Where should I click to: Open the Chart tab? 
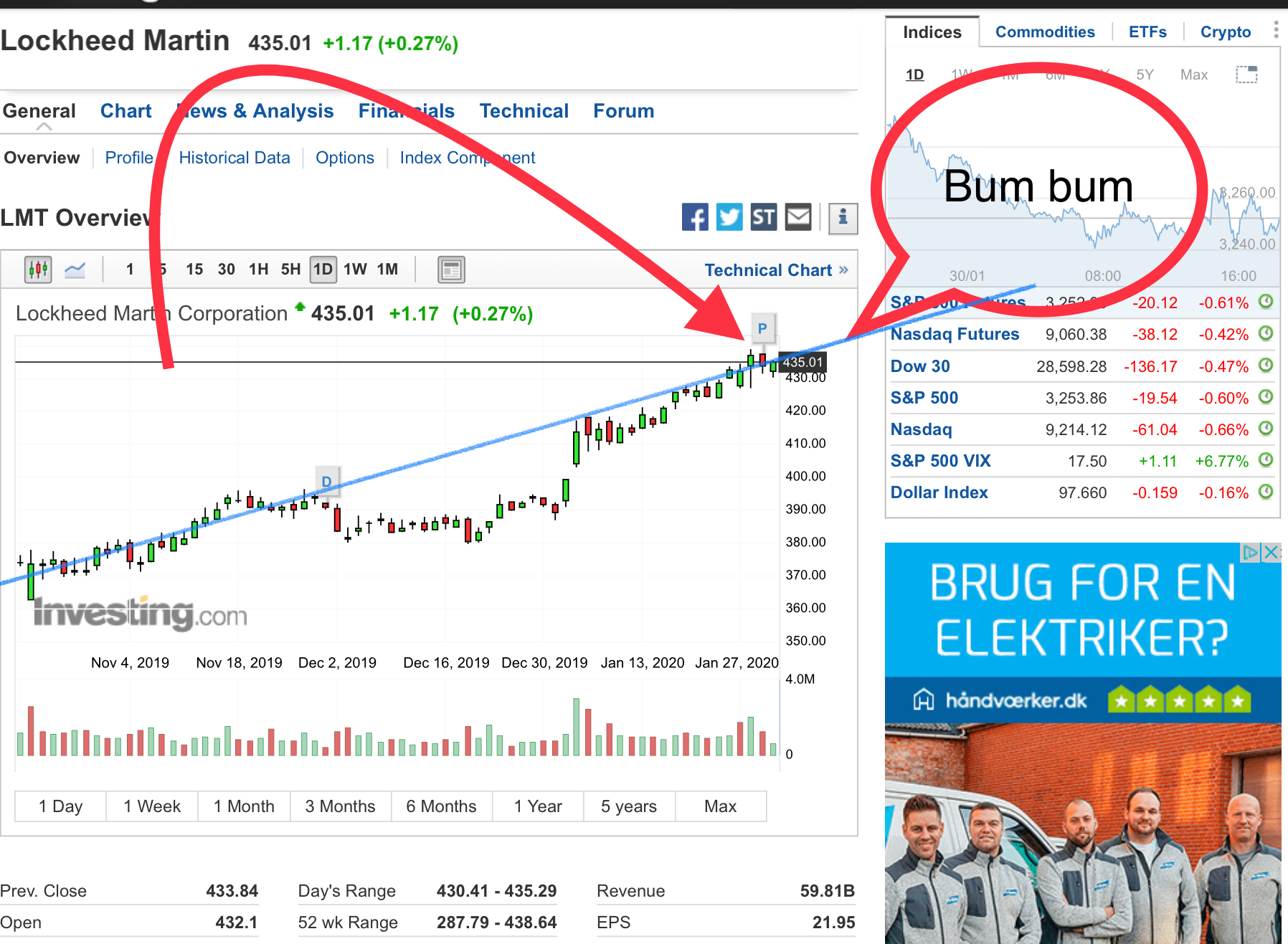click(126, 111)
